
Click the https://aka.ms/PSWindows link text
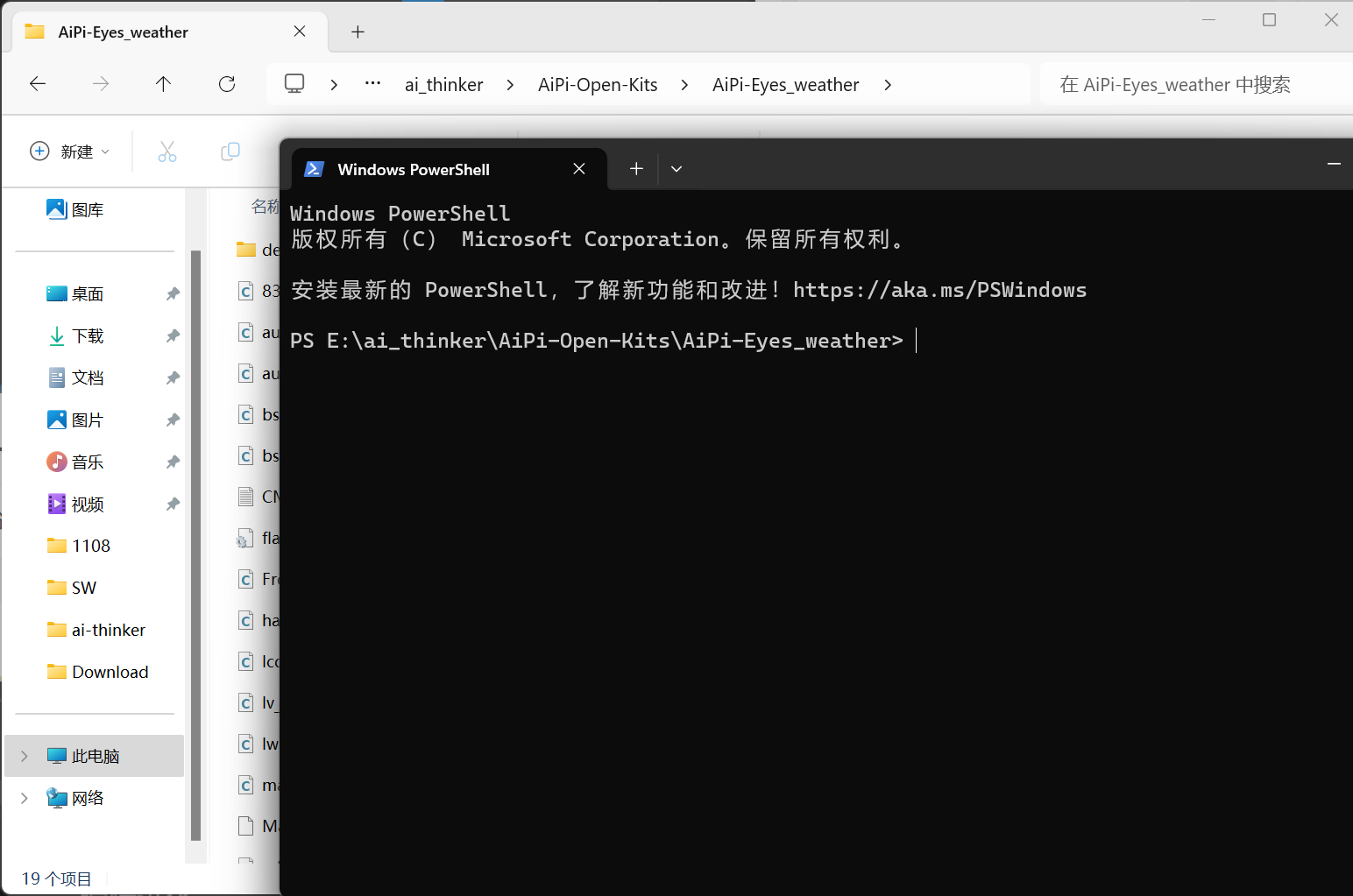tap(939, 290)
